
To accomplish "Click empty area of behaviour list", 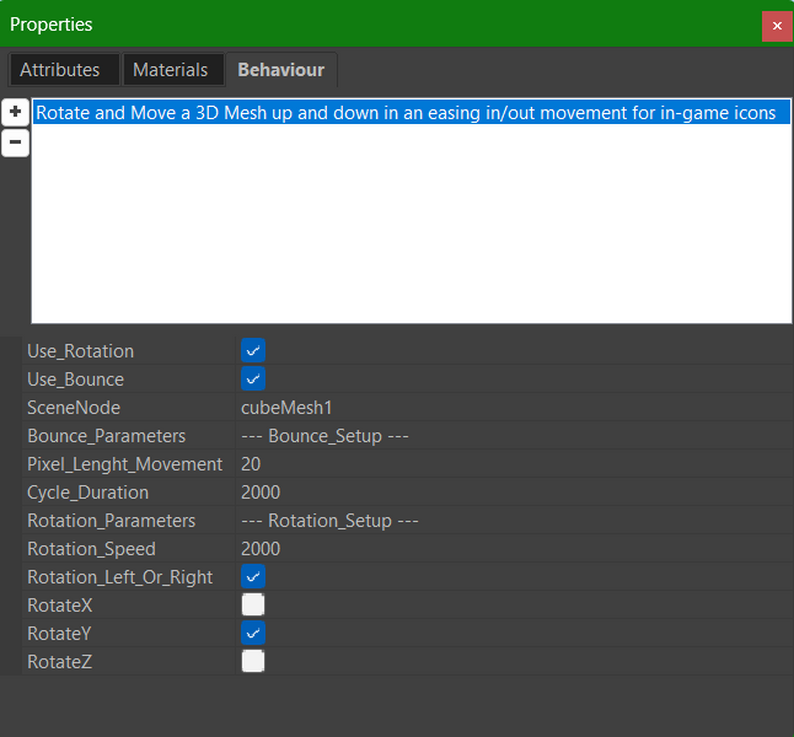I will point(411,223).
